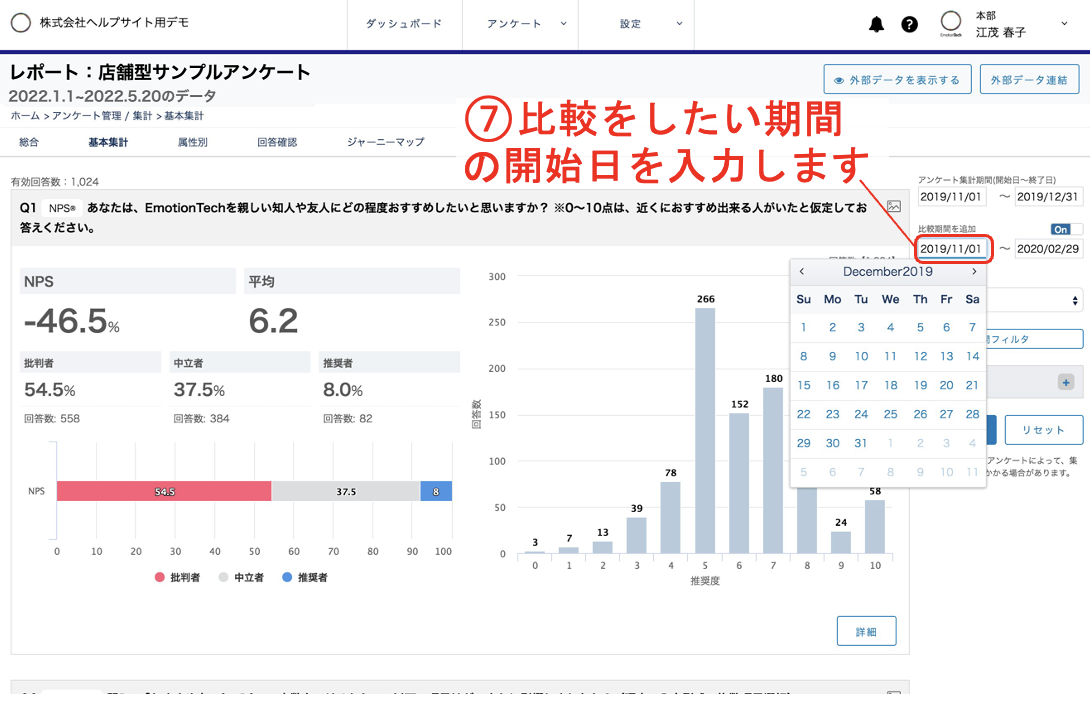The width and height of the screenshot is (1090, 724).
Task: Open the 詳細 button under the chart
Action: (866, 630)
